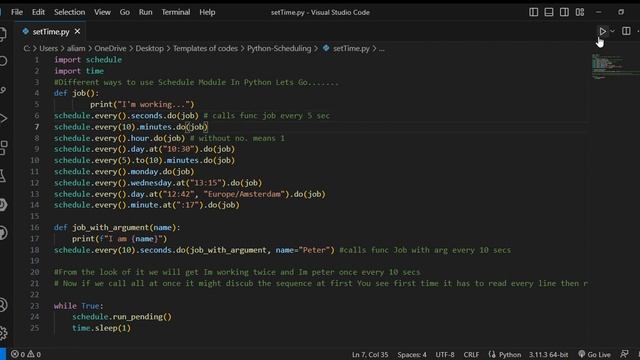640x360 pixels.
Task: Select the setTime.py editor tab
Action: pos(51,31)
